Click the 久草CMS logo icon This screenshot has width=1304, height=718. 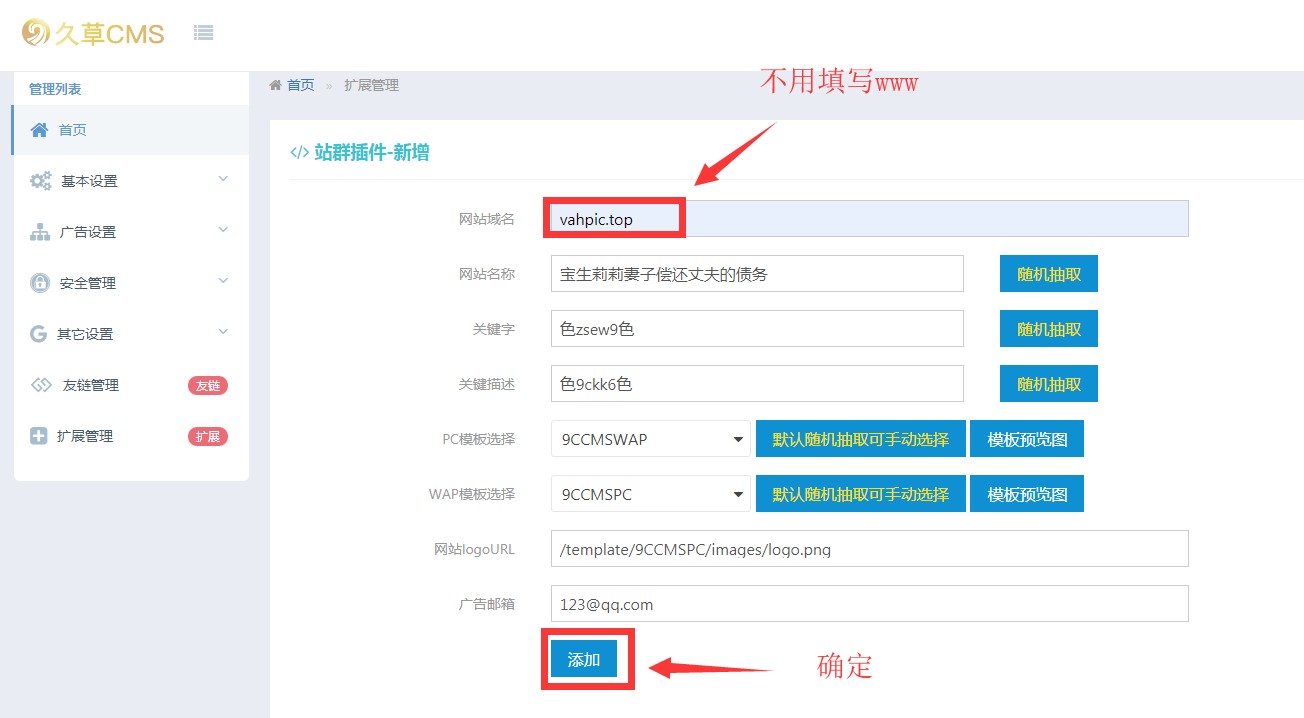[33, 31]
